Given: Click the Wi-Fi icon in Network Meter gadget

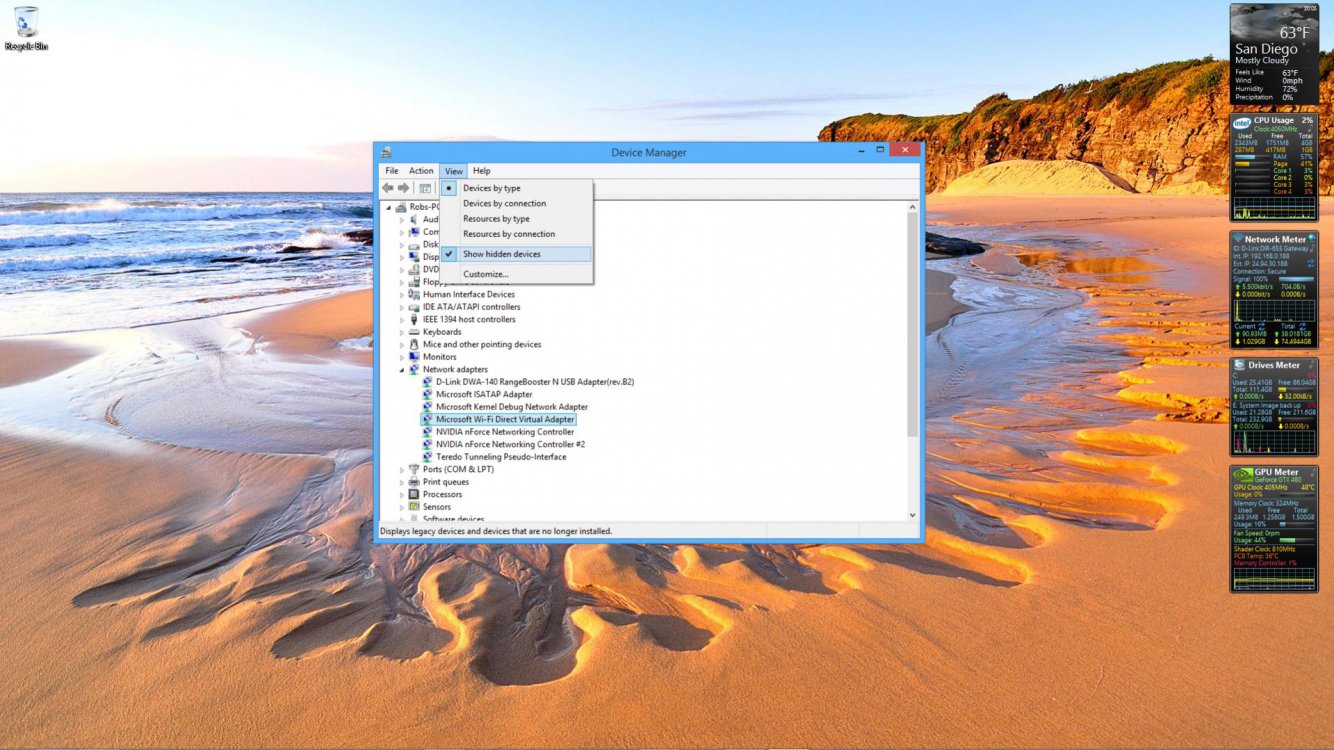Looking at the screenshot, I should pos(1238,239).
